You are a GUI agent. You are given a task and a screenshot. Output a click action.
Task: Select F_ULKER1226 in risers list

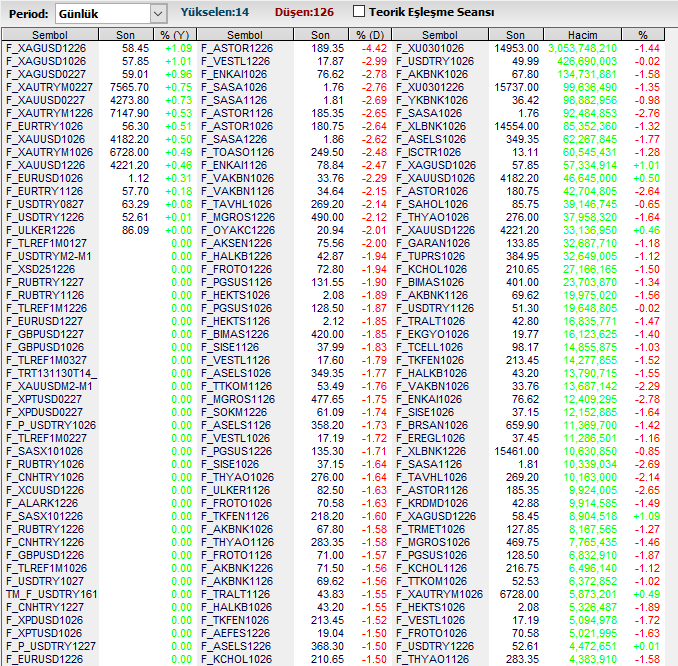pyautogui.click(x=40, y=230)
